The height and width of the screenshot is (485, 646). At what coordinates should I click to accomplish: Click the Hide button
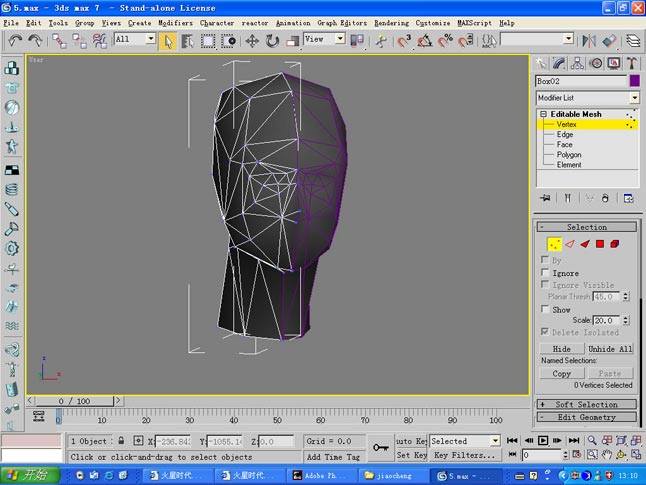tap(562, 349)
